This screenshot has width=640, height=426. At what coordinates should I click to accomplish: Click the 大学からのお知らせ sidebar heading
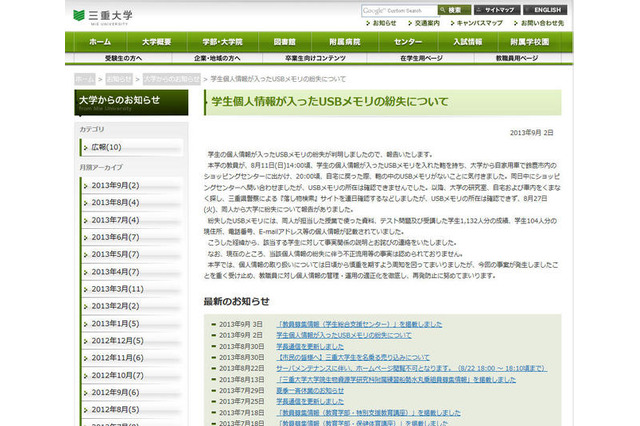coord(131,103)
